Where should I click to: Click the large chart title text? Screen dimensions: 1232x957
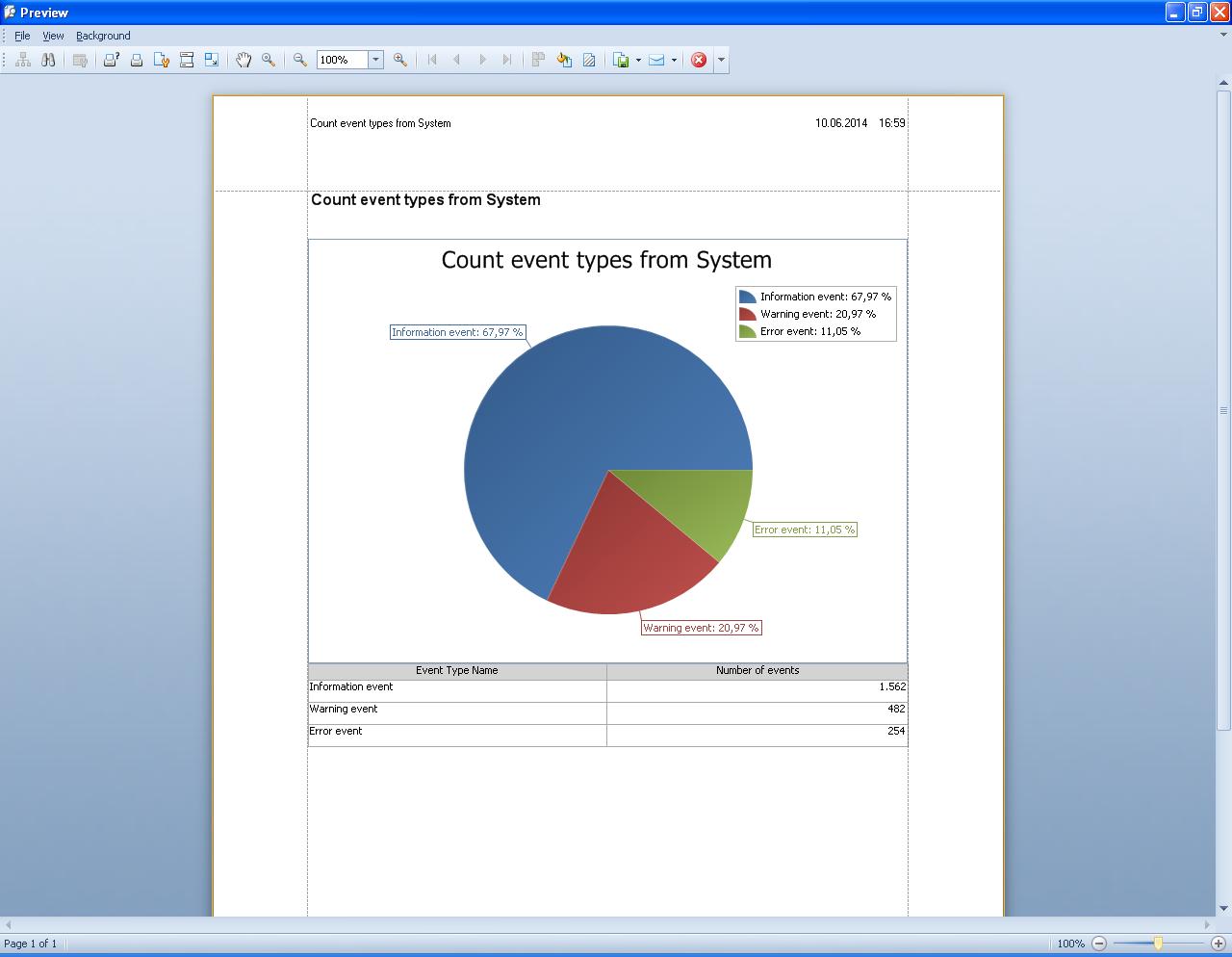(606, 260)
